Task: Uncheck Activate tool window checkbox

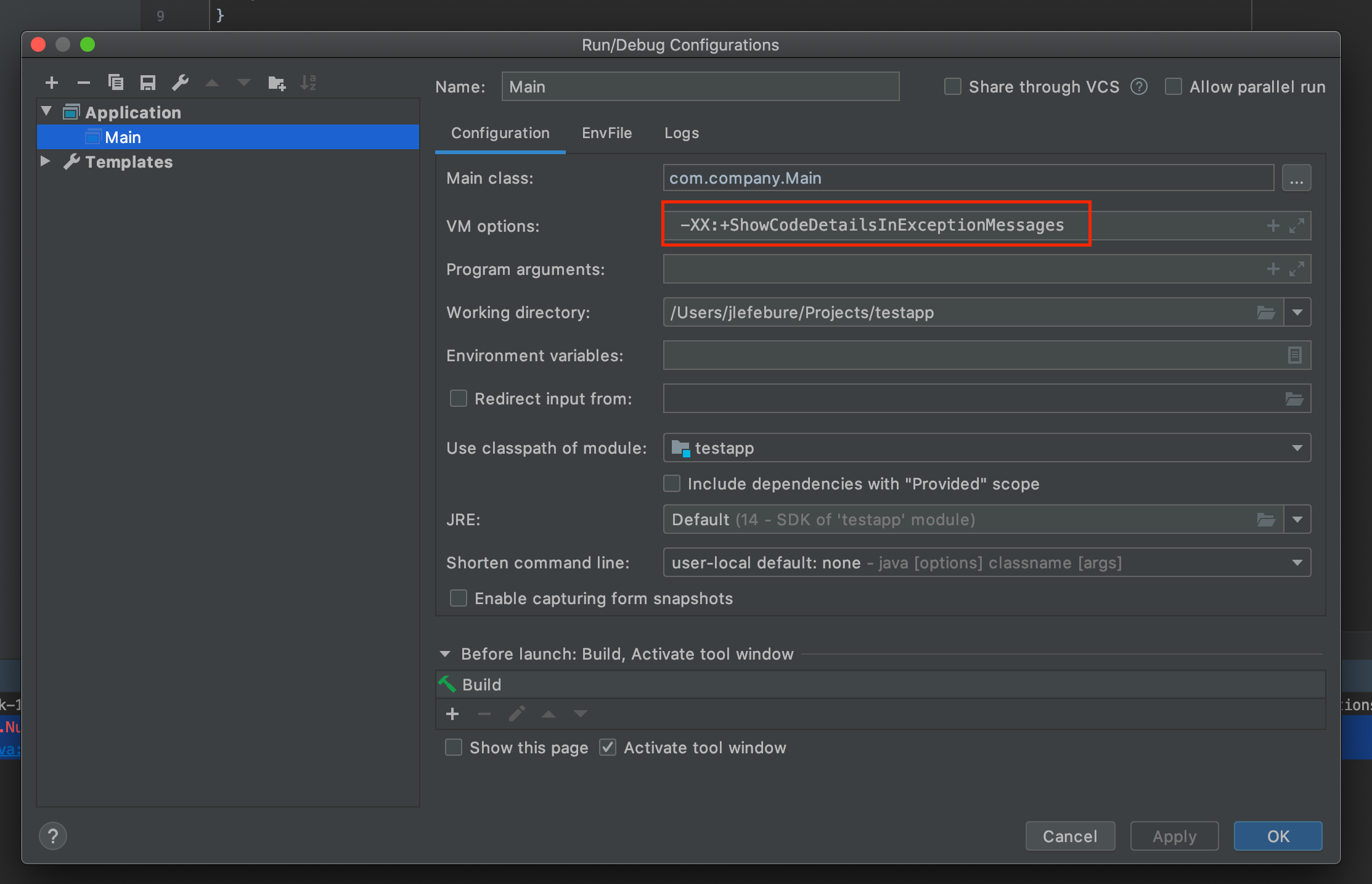Action: tap(608, 748)
